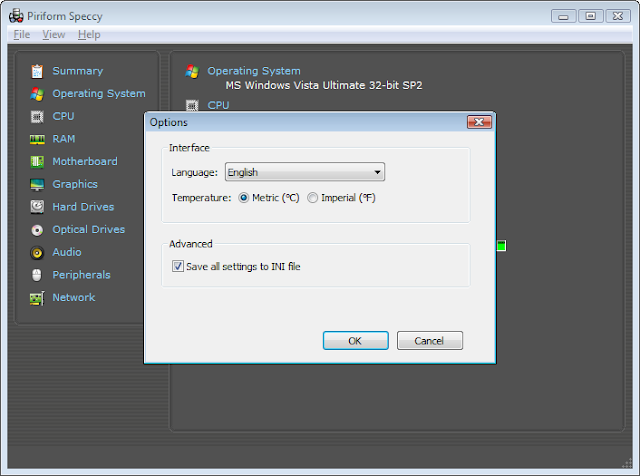
Task: Click the Operating System Windows flag sidebar icon
Action: coord(37,94)
